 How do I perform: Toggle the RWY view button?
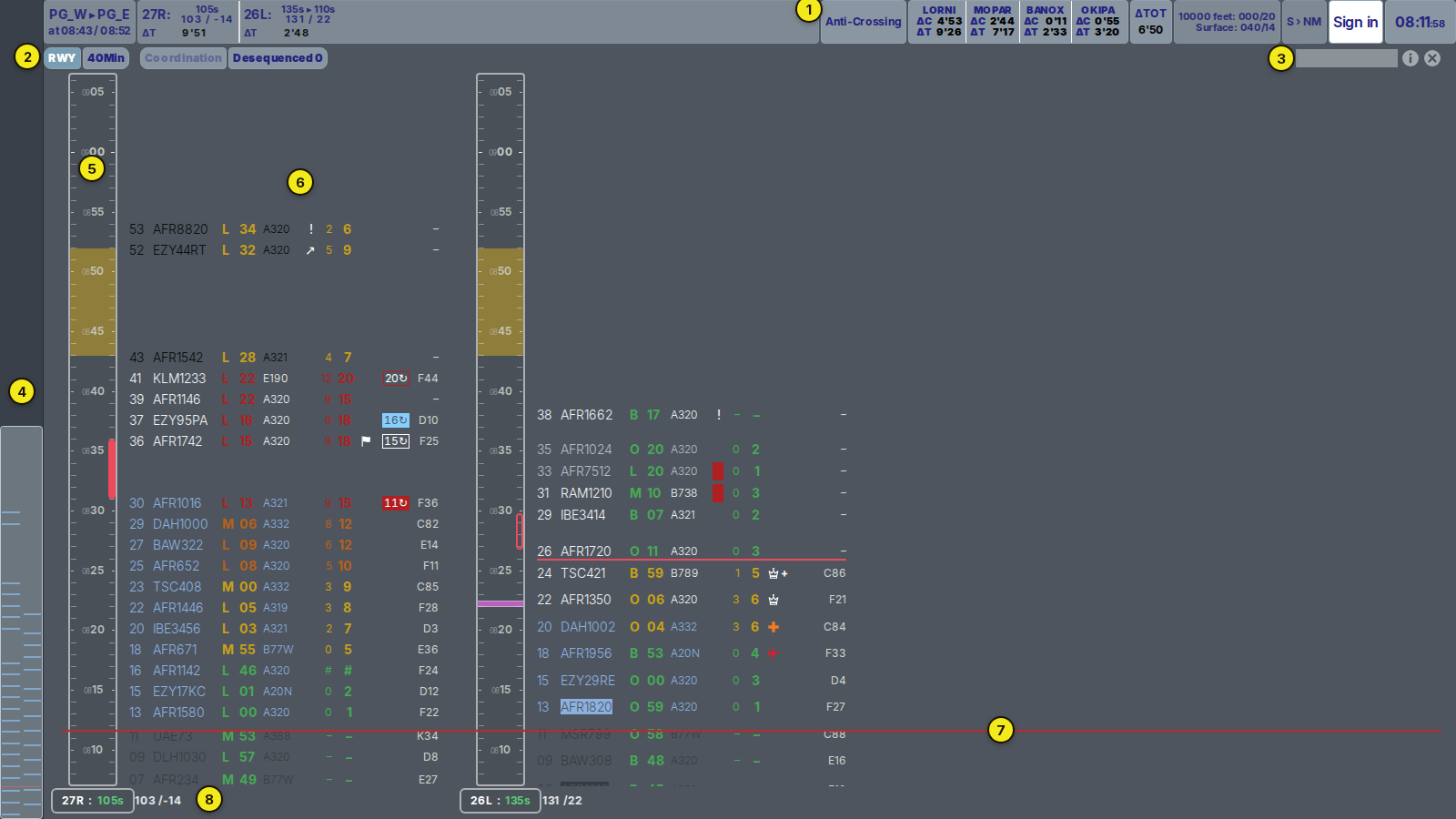pos(62,58)
